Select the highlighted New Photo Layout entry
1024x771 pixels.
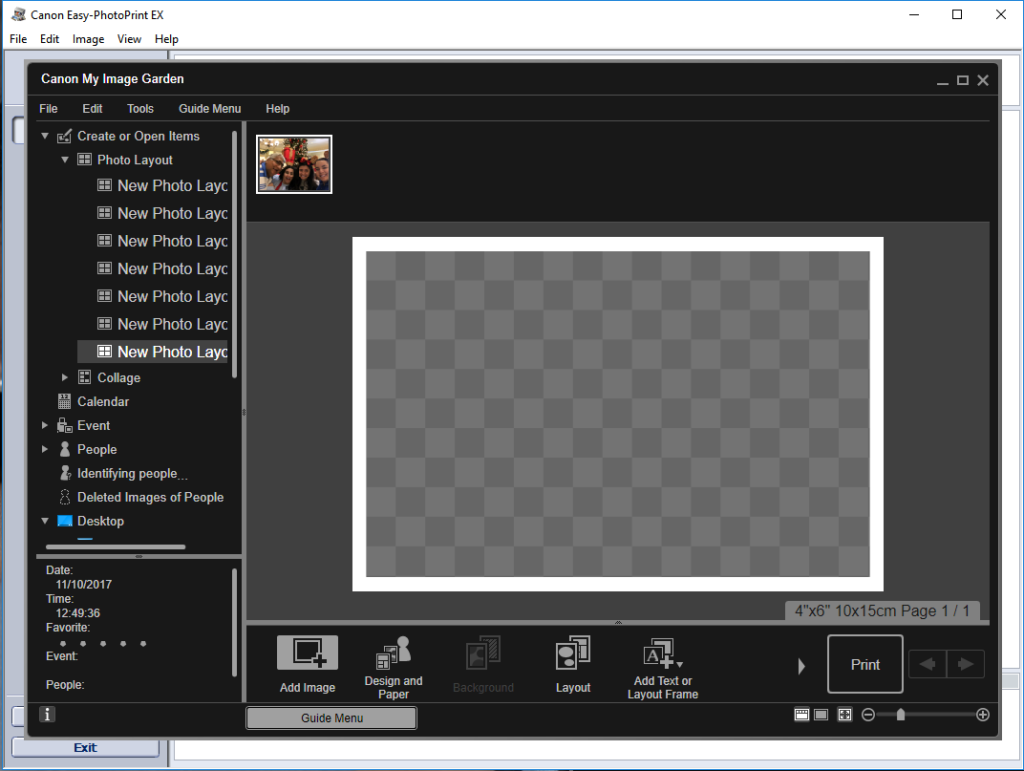point(152,352)
